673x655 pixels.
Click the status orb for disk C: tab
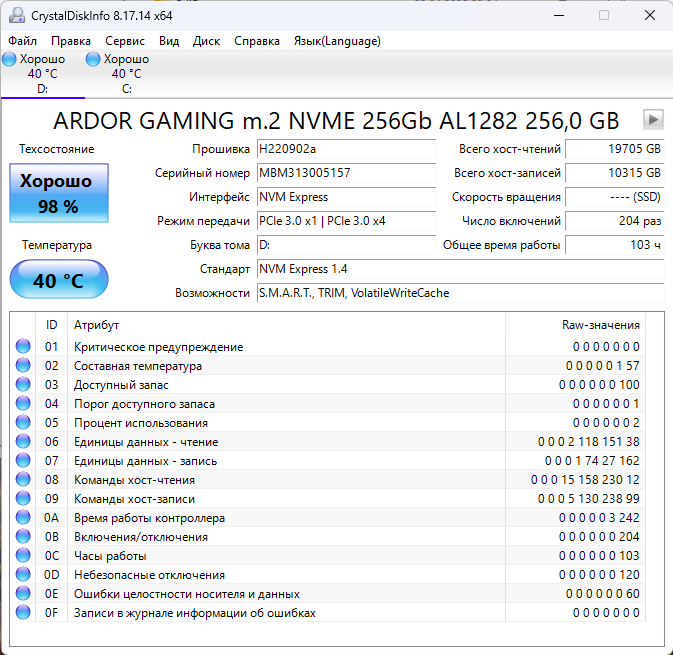pyautogui.click(x=94, y=59)
